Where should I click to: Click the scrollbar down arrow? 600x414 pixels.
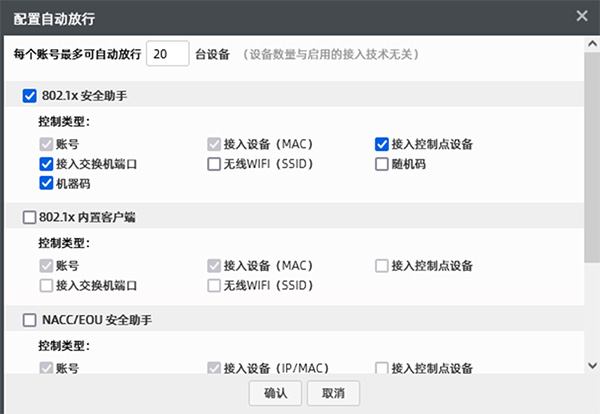pos(592,366)
